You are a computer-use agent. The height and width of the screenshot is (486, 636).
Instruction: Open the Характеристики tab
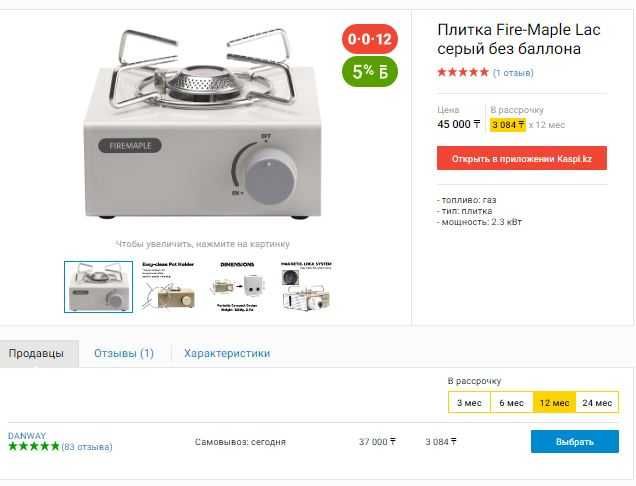pos(227,353)
